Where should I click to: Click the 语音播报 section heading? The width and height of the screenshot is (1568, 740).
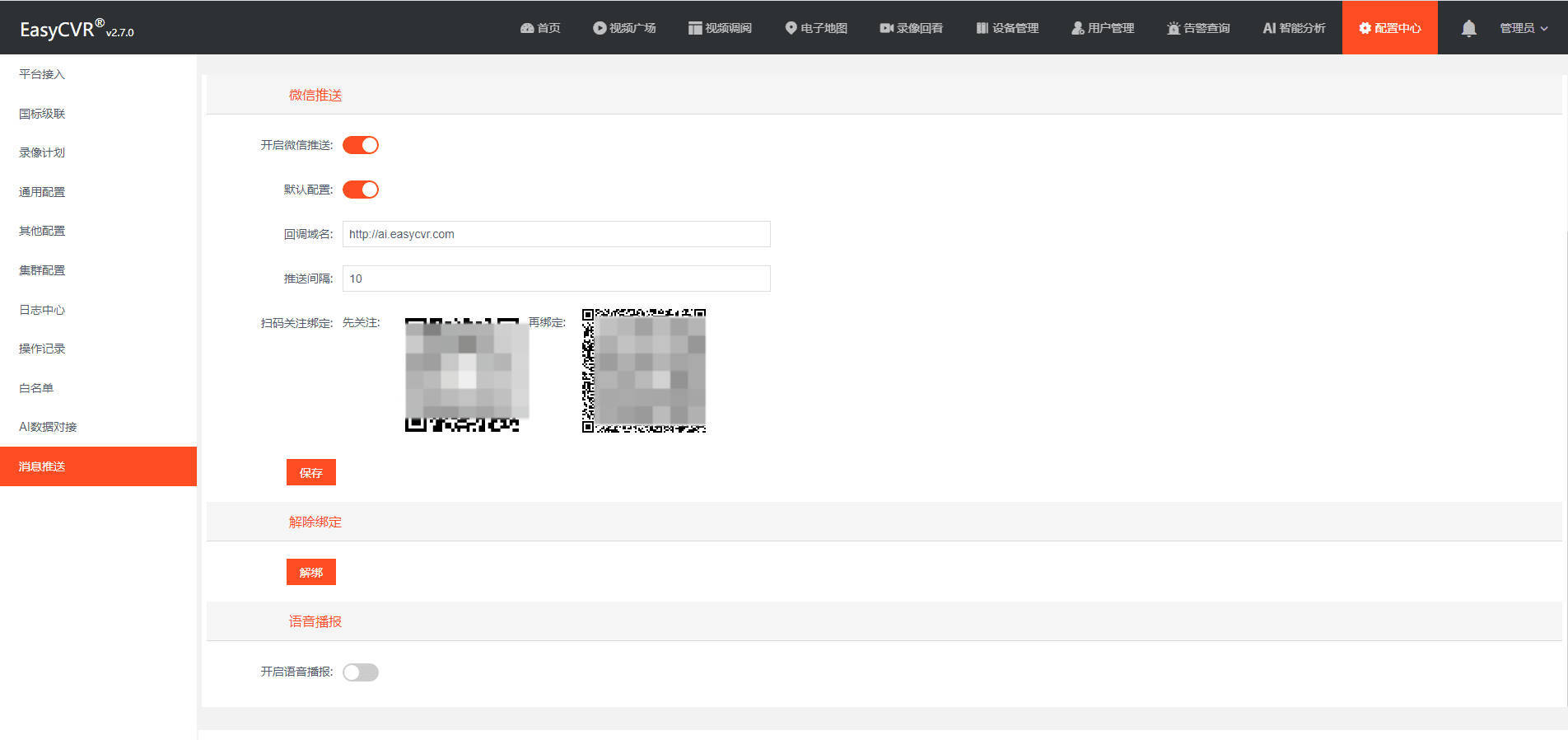point(315,622)
